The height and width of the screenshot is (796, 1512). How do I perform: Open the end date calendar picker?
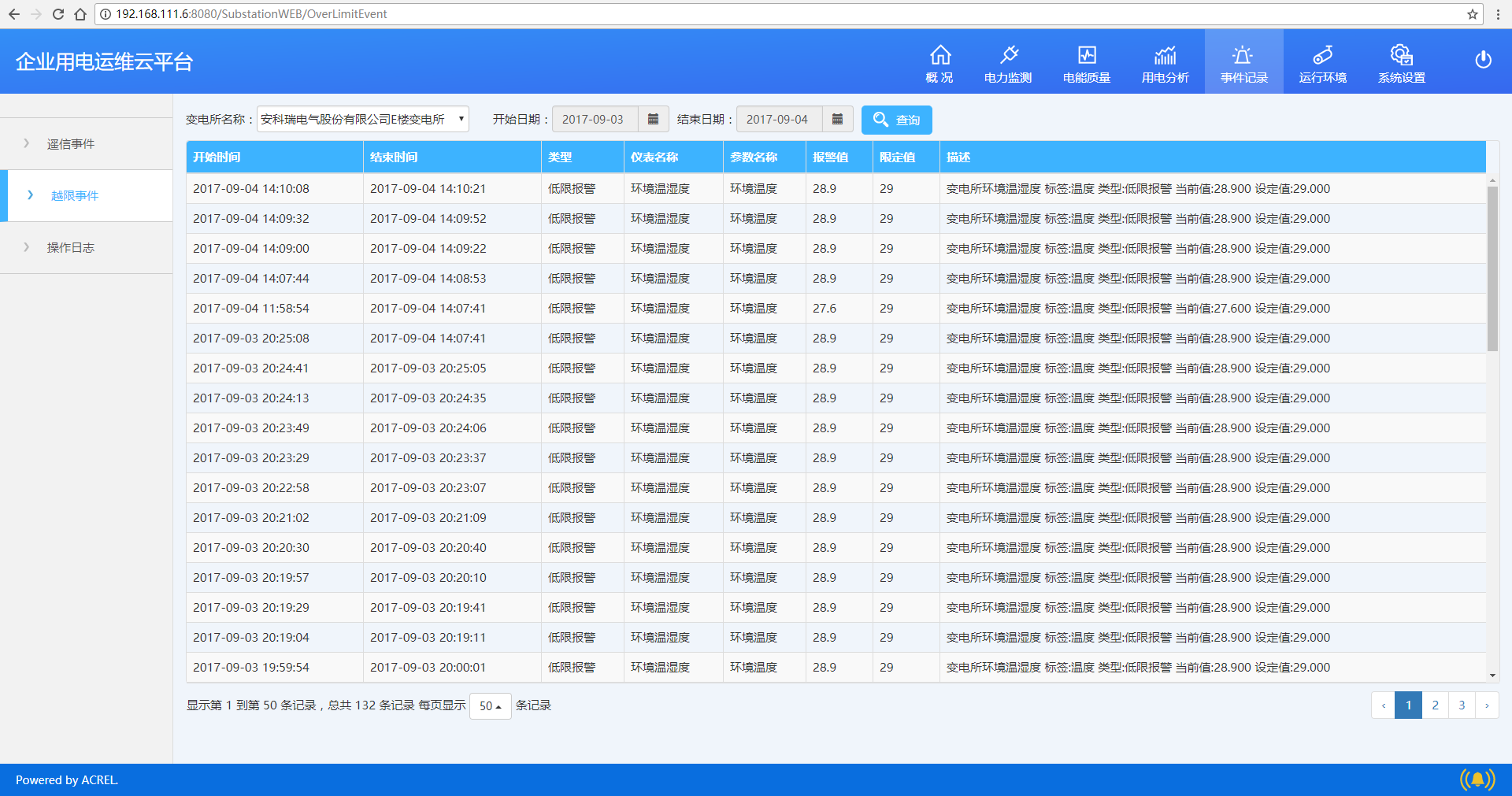point(837,120)
